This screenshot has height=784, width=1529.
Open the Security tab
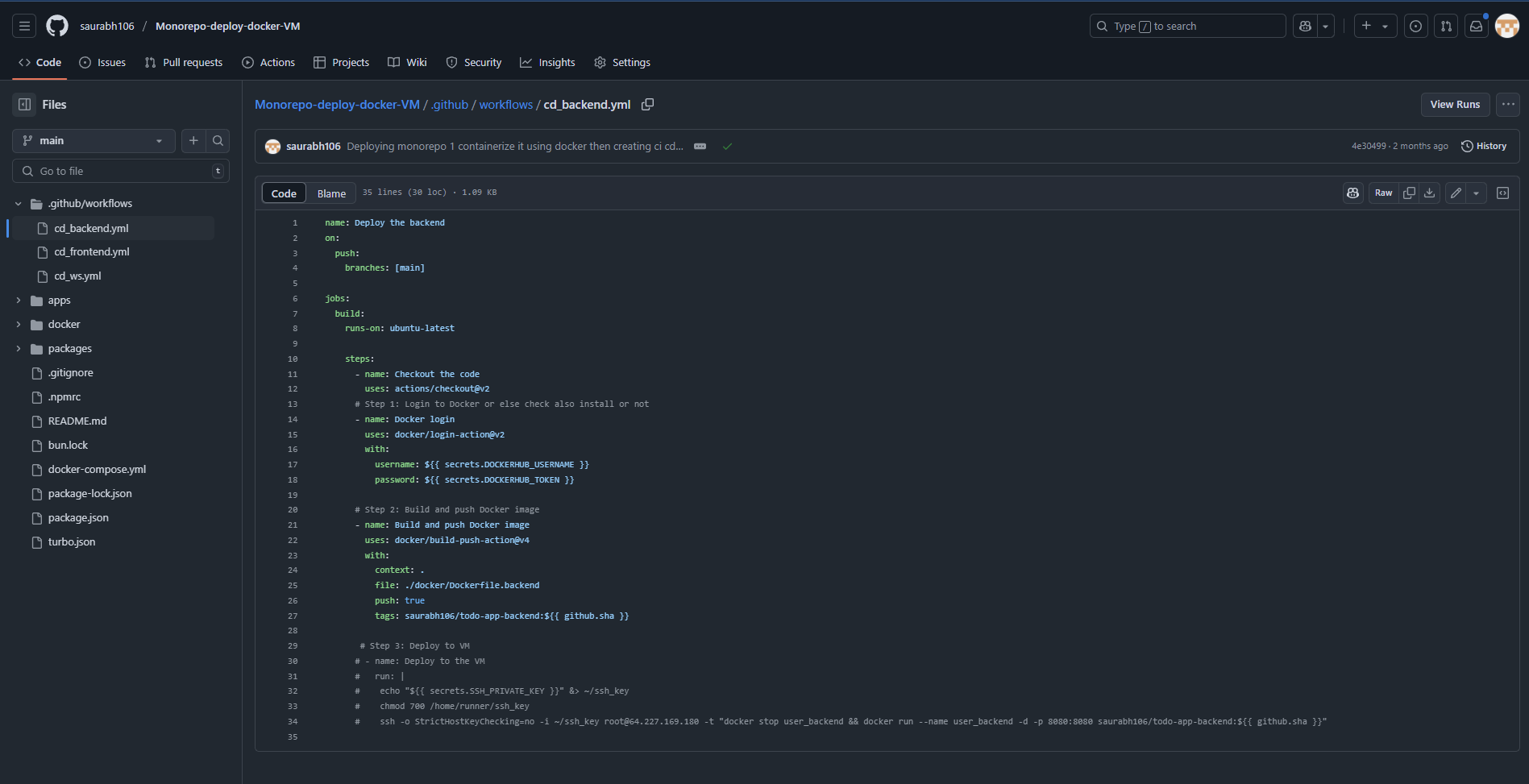tap(474, 62)
